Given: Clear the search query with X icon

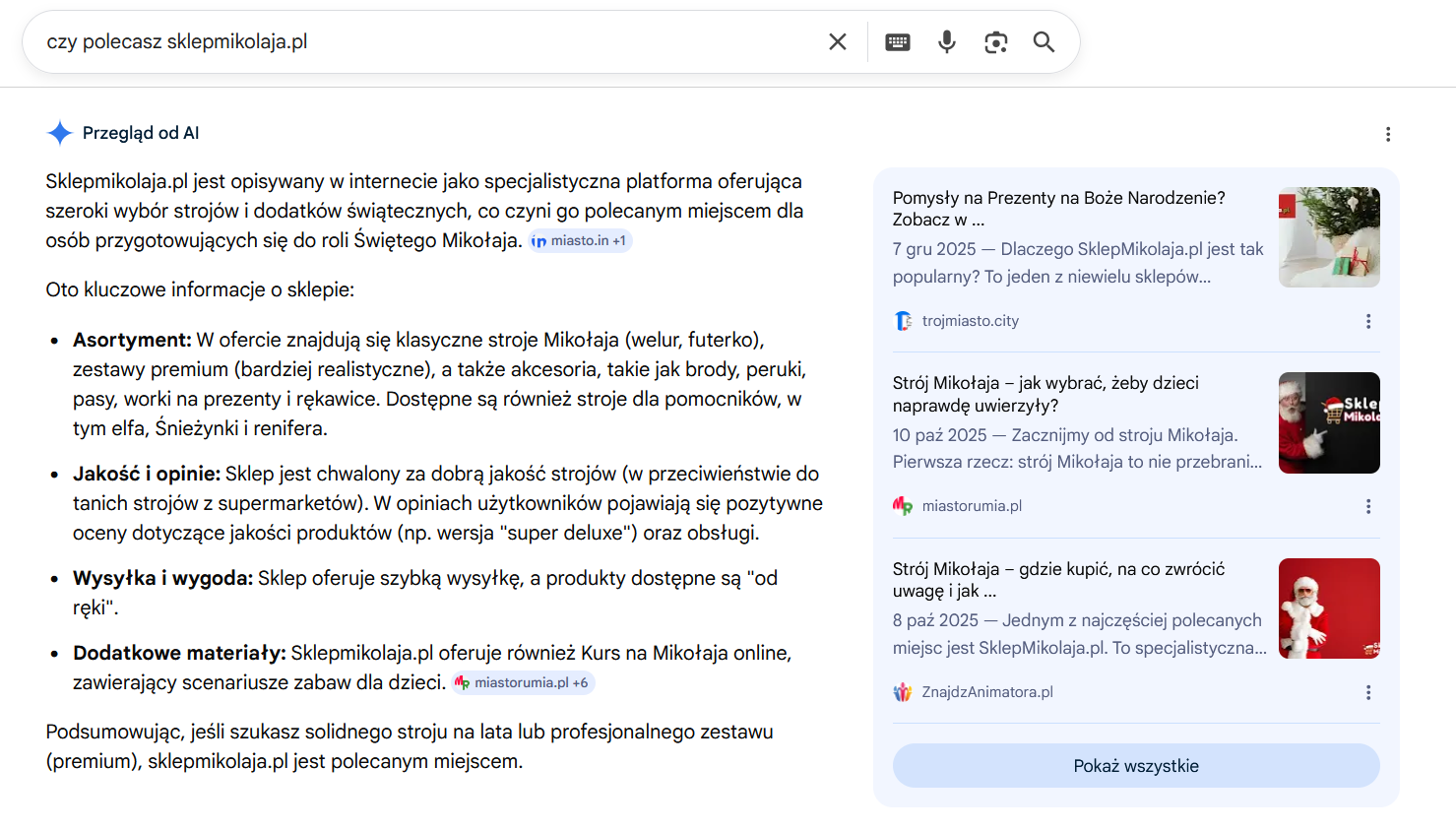Looking at the screenshot, I should (x=838, y=41).
